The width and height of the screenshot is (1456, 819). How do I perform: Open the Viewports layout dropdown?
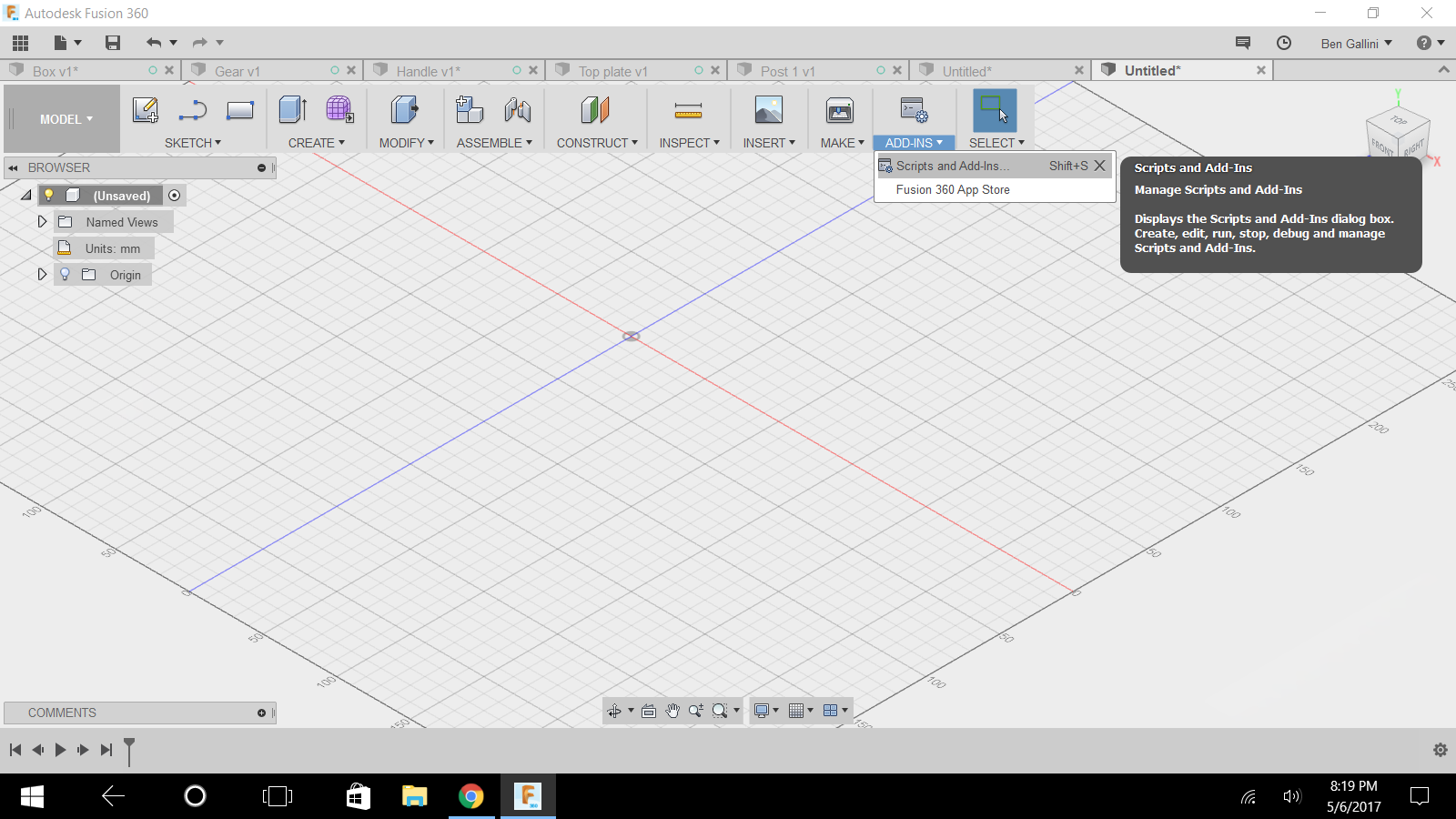point(835,711)
